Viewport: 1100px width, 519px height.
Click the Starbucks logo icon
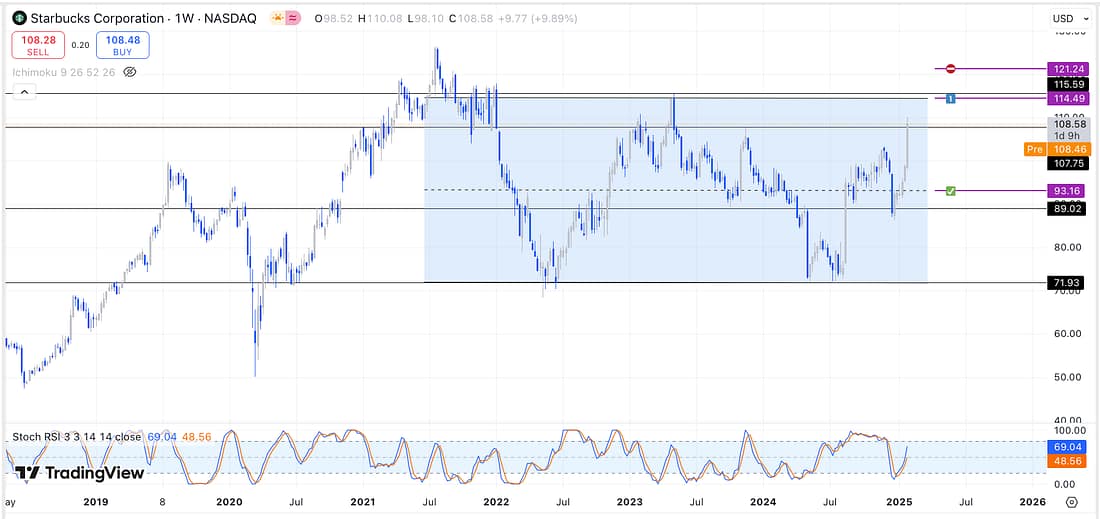[19, 18]
